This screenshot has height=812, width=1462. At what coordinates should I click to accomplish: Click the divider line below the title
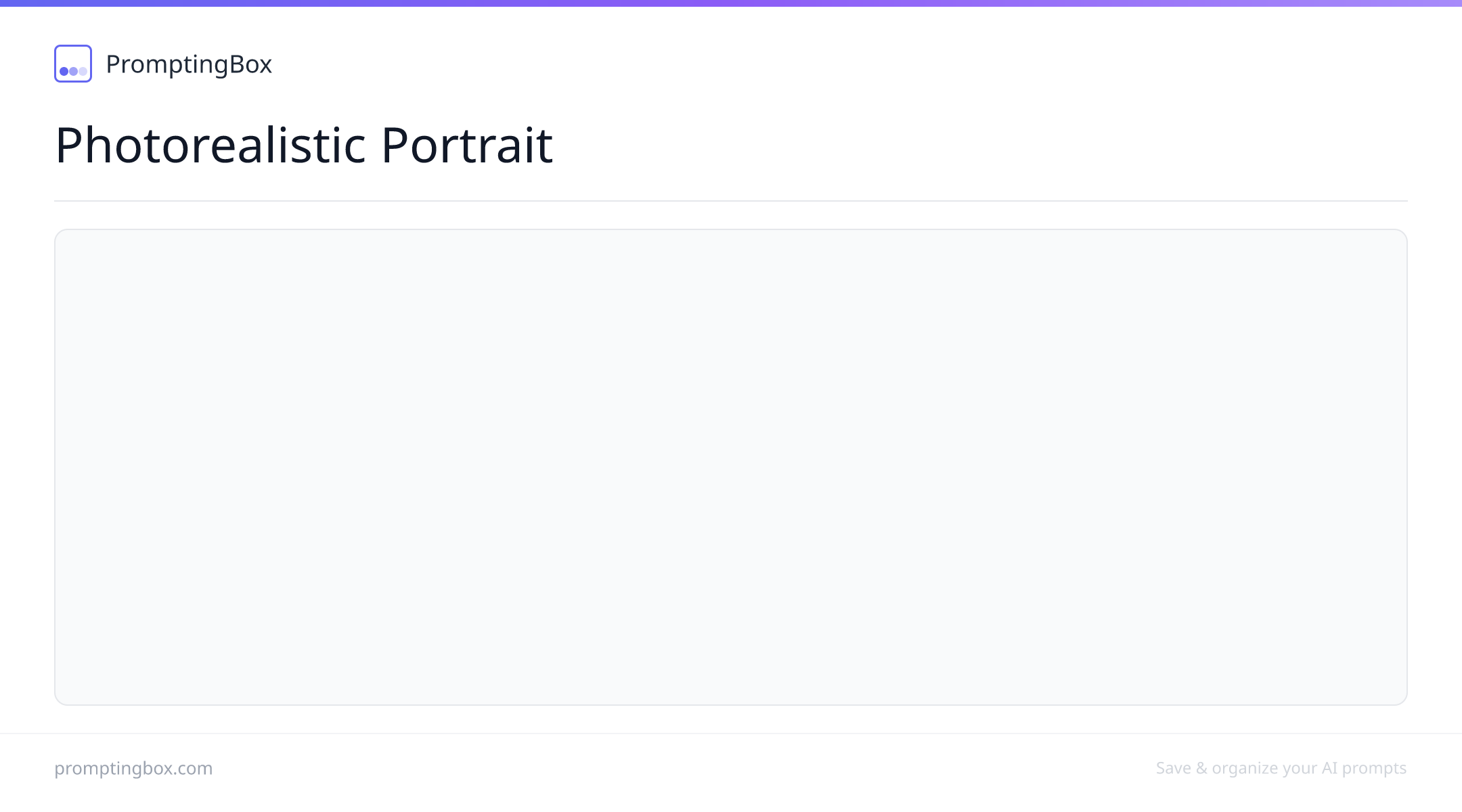coord(731,201)
